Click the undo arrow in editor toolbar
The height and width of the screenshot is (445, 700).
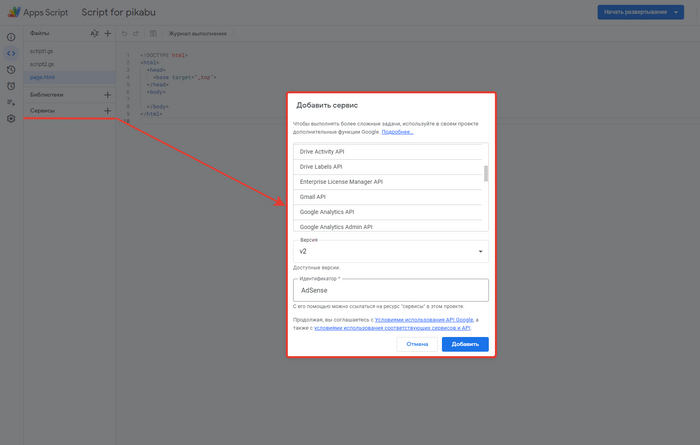click(x=124, y=33)
